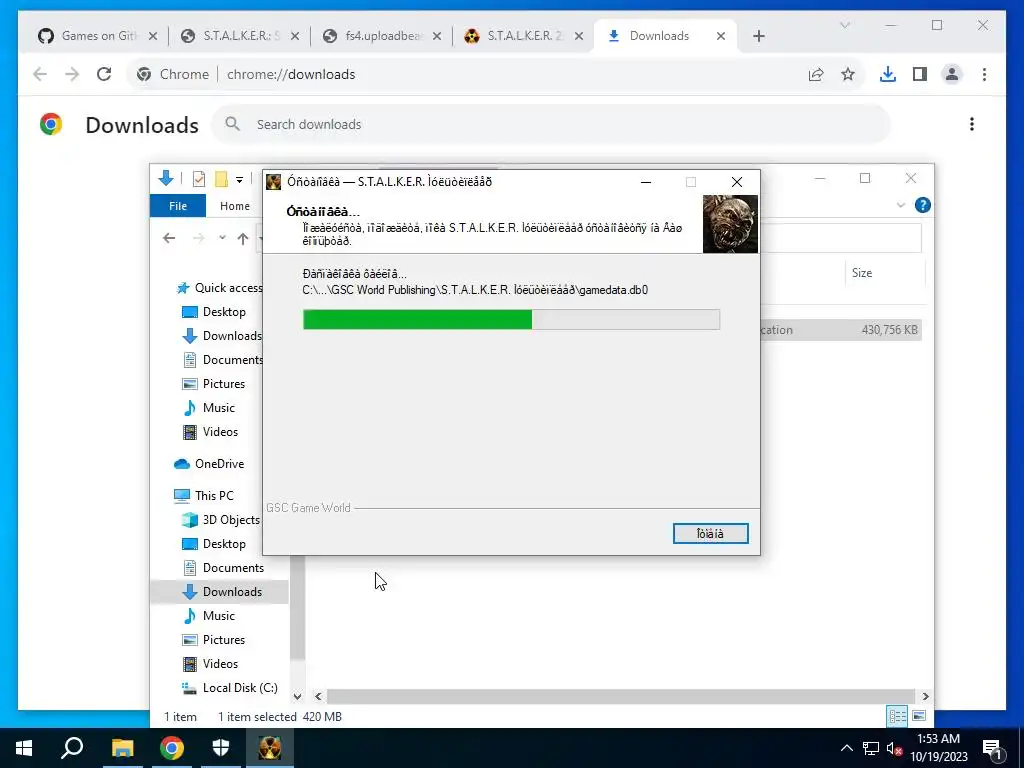Viewport: 1024px width, 768px height.
Task: Open recent locations dropdown in Explorer
Action: [222, 238]
